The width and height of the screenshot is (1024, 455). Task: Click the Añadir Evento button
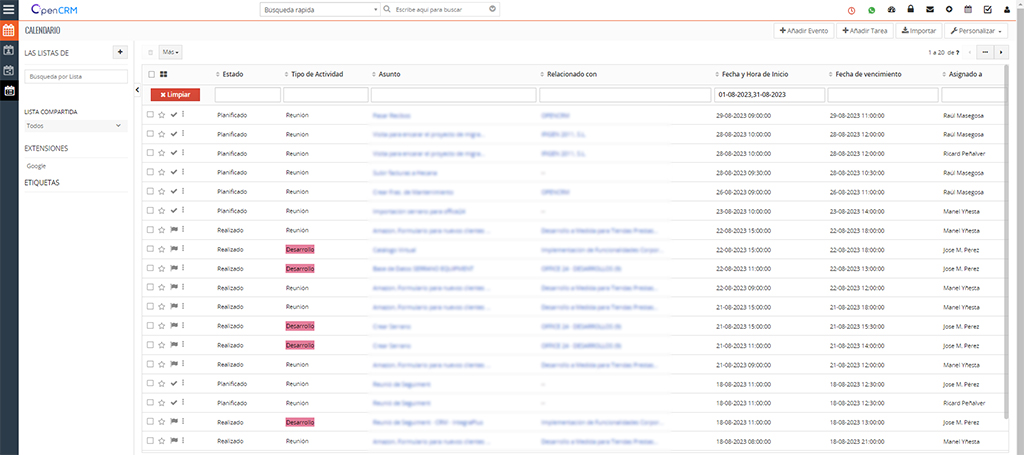pyautogui.click(x=804, y=31)
